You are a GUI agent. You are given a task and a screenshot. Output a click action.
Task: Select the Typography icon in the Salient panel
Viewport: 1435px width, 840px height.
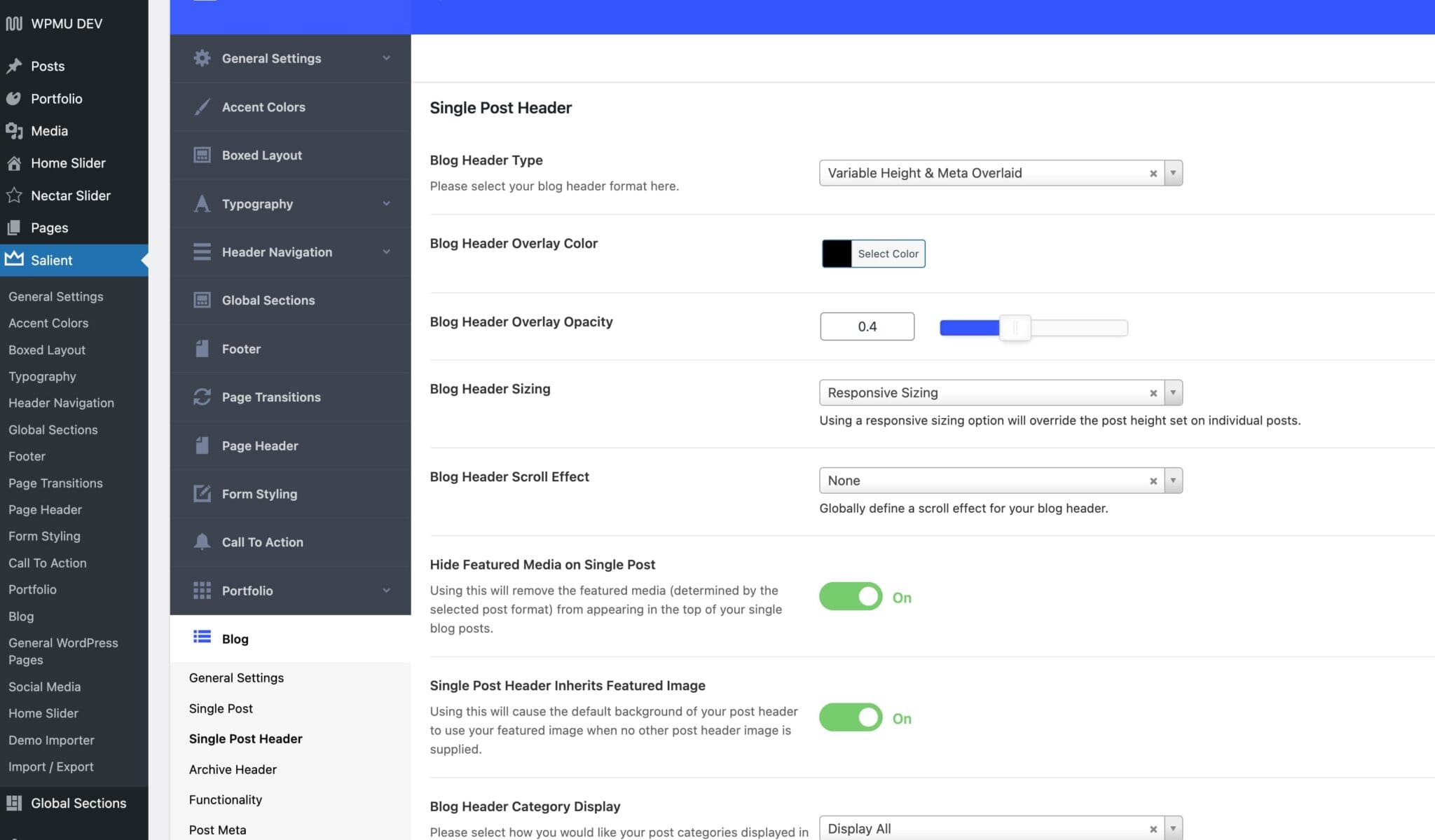pos(202,204)
